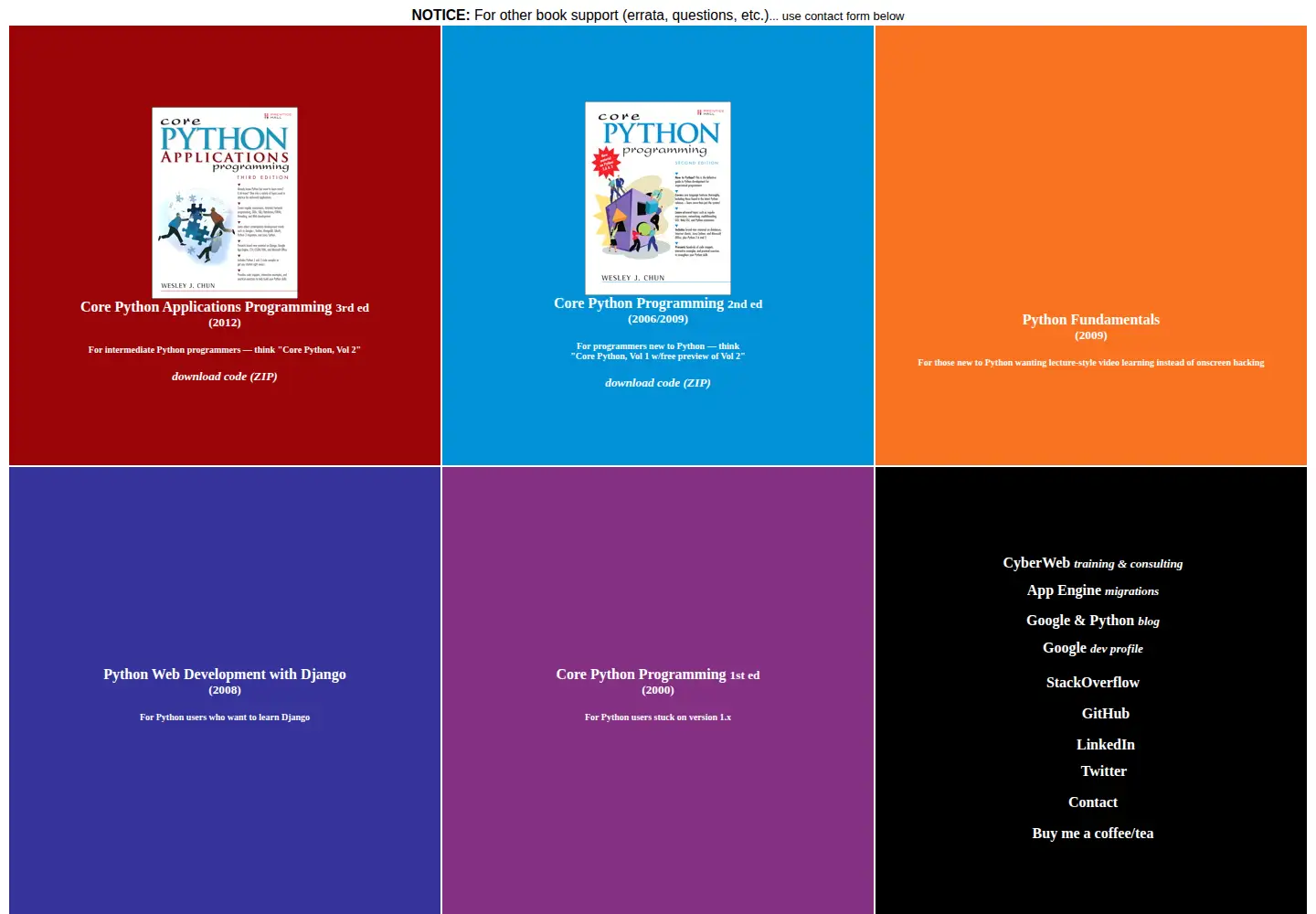Open the Python Fundamentals title link
1316x914 pixels.
coord(1091,320)
